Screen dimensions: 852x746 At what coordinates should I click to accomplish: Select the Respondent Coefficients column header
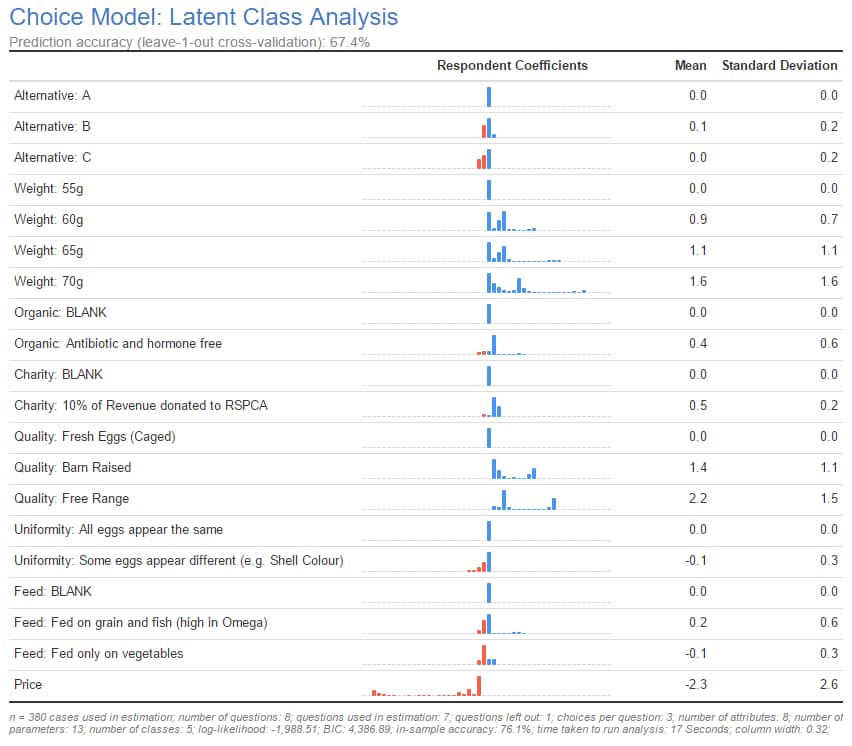pos(512,65)
